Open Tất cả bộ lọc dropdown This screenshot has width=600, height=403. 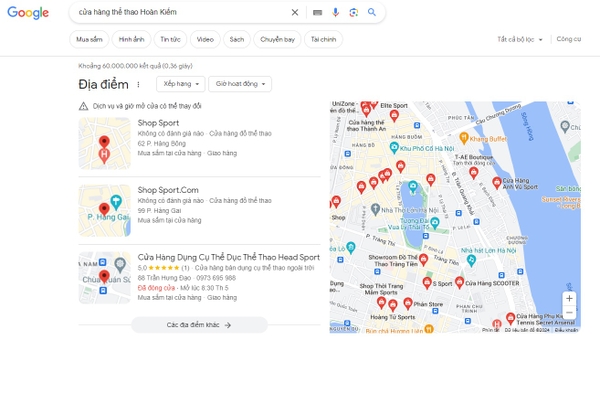pyautogui.click(x=520, y=39)
